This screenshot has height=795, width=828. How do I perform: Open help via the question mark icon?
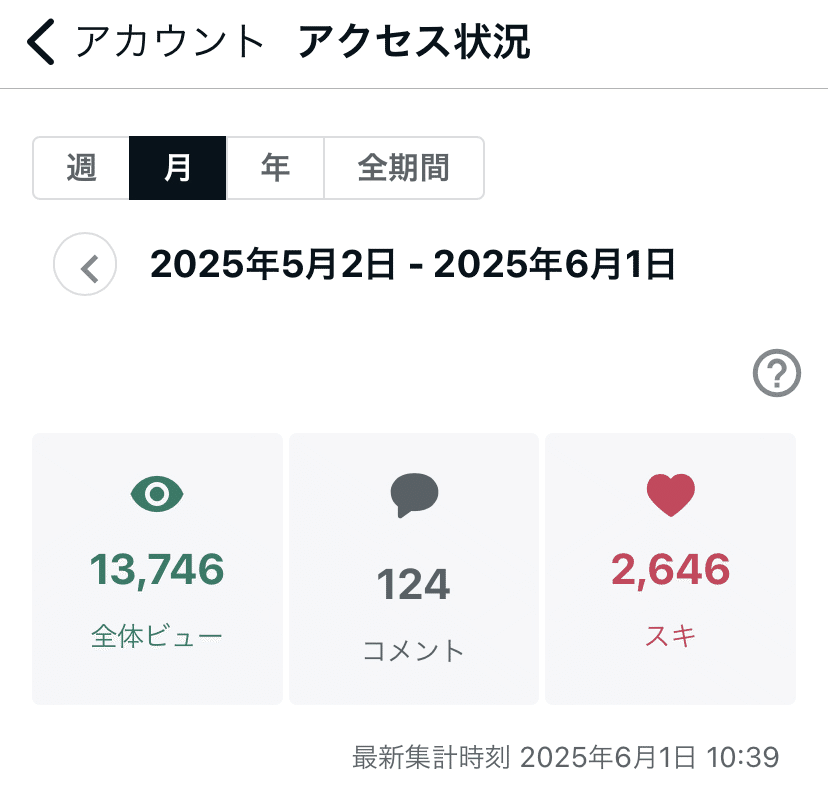[776, 375]
